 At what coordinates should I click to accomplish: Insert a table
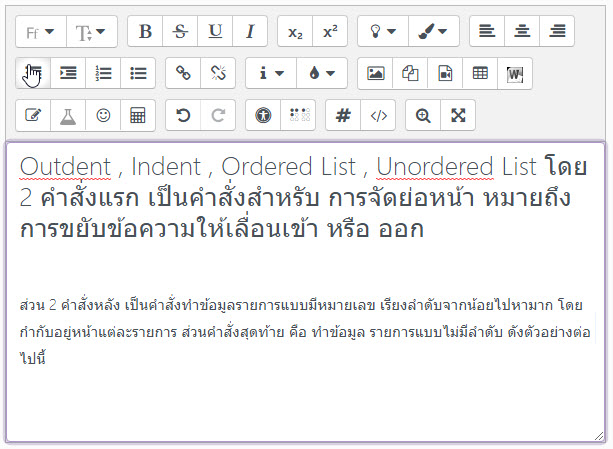(x=480, y=73)
